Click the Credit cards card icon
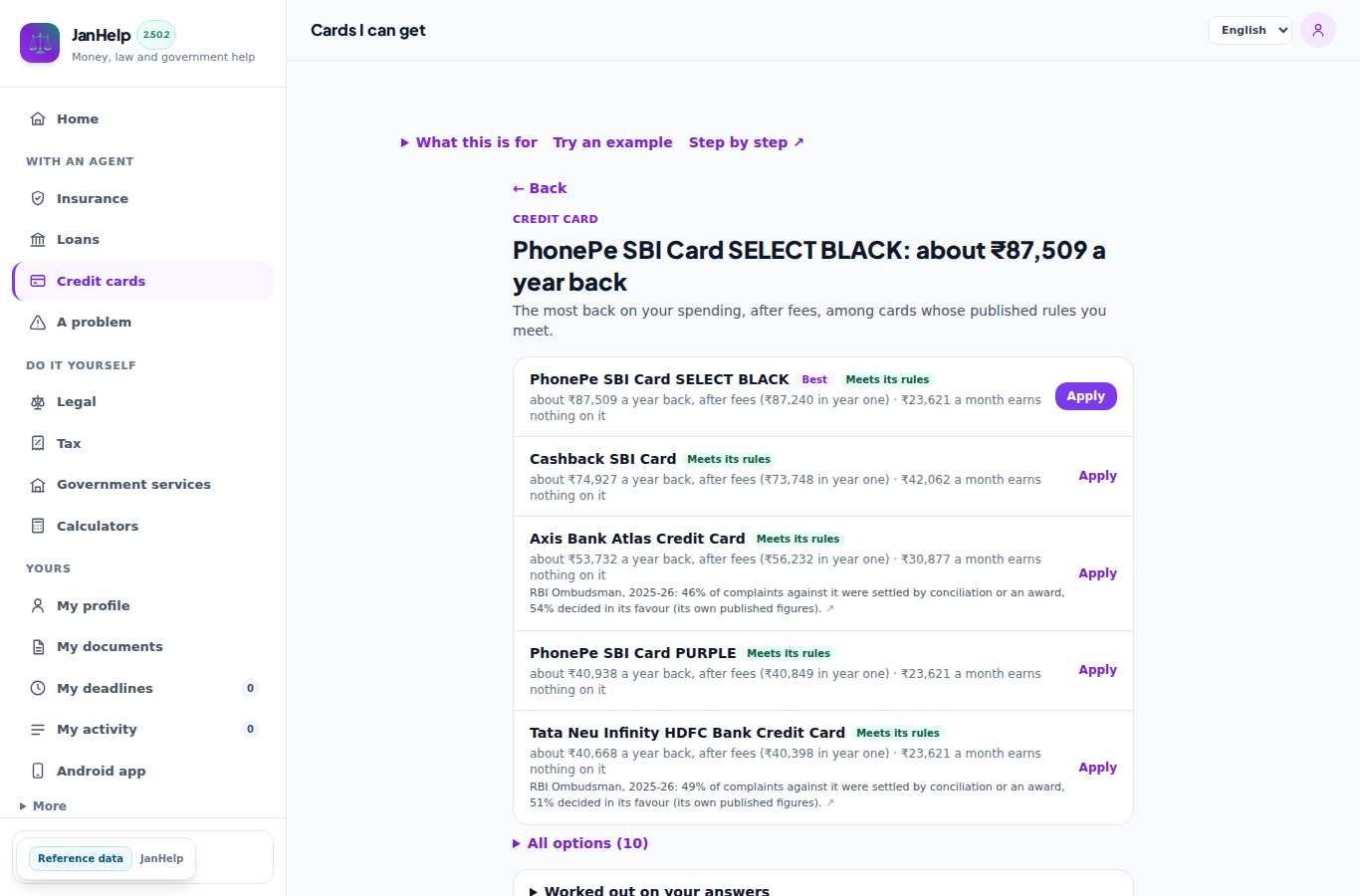Viewport: 1360px width, 896px height. 38,281
